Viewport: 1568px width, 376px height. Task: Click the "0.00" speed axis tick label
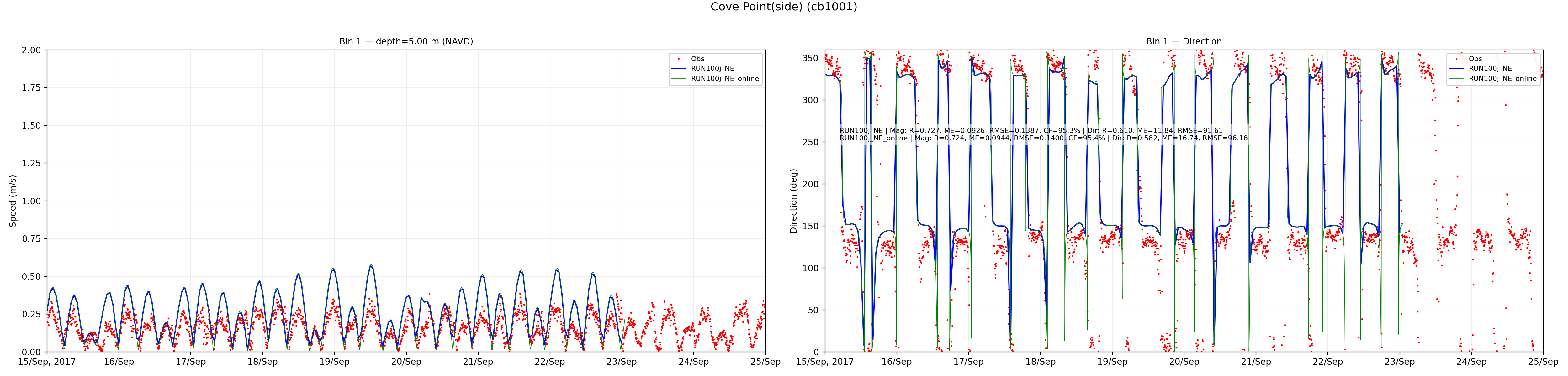pos(32,352)
